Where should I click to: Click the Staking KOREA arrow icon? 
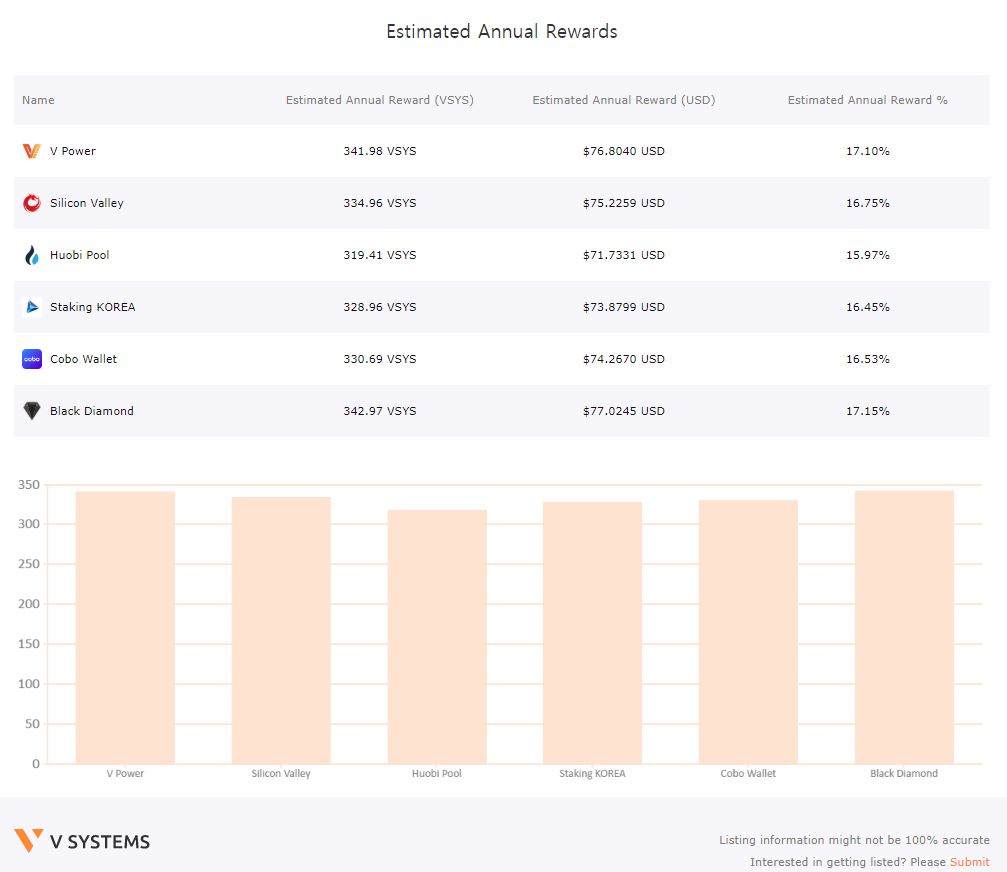[x=31, y=307]
